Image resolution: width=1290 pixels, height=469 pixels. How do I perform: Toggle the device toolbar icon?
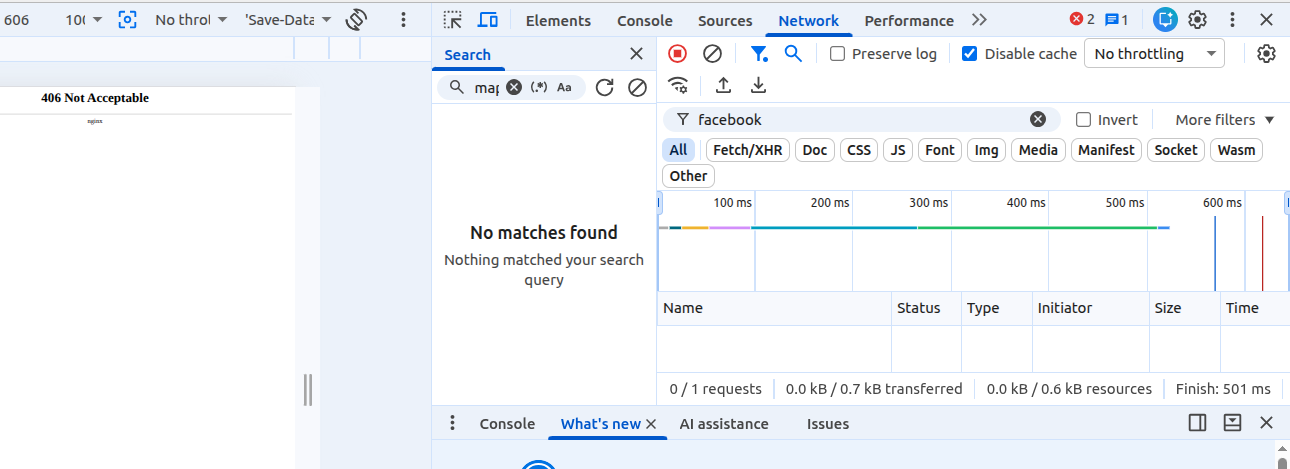pyautogui.click(x=488, y=20)
